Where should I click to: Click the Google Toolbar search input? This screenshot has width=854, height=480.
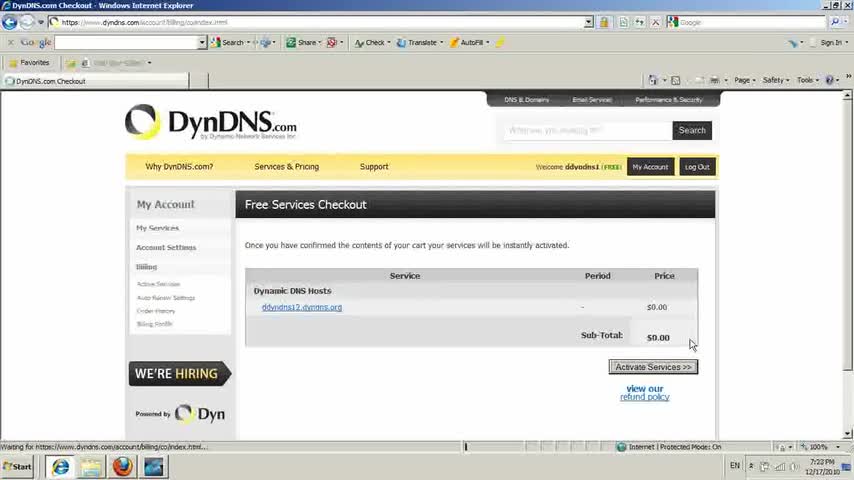pos(126,42)
